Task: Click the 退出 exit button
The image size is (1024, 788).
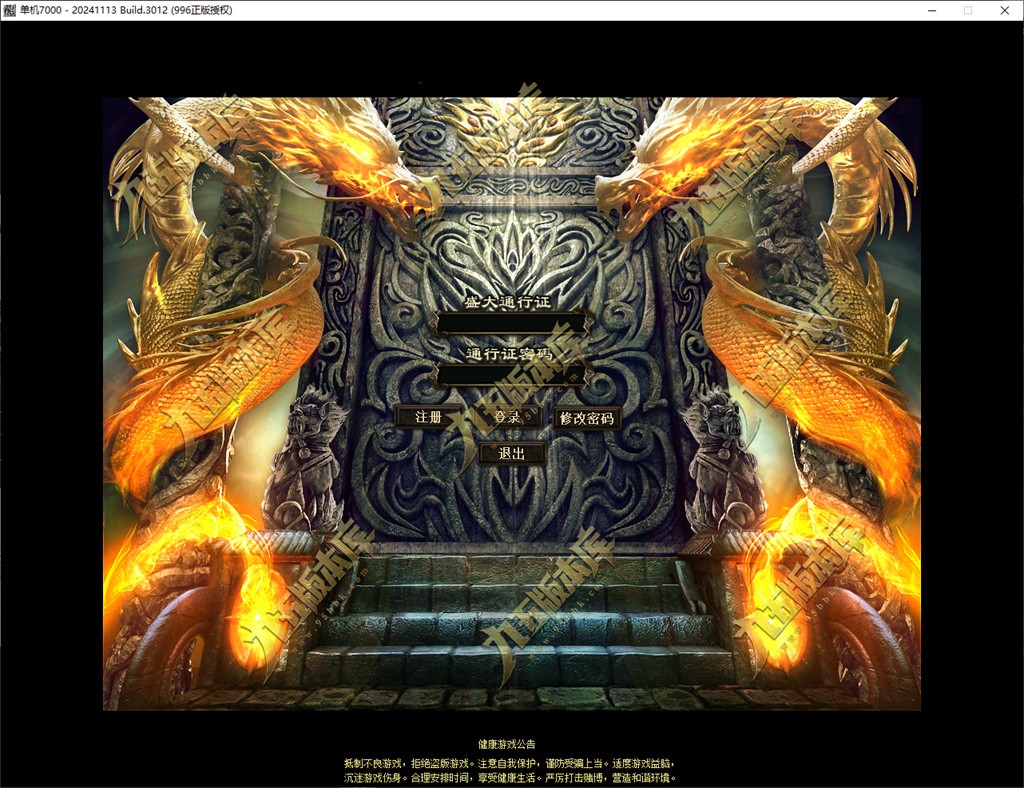Action: point(511,453)
